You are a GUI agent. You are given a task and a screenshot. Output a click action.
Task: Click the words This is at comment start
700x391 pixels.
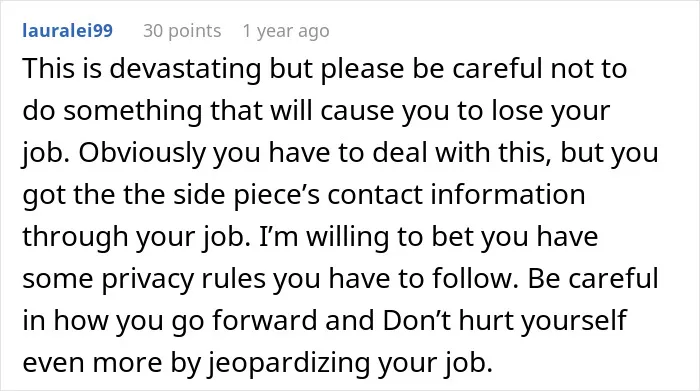click(62, 69)
